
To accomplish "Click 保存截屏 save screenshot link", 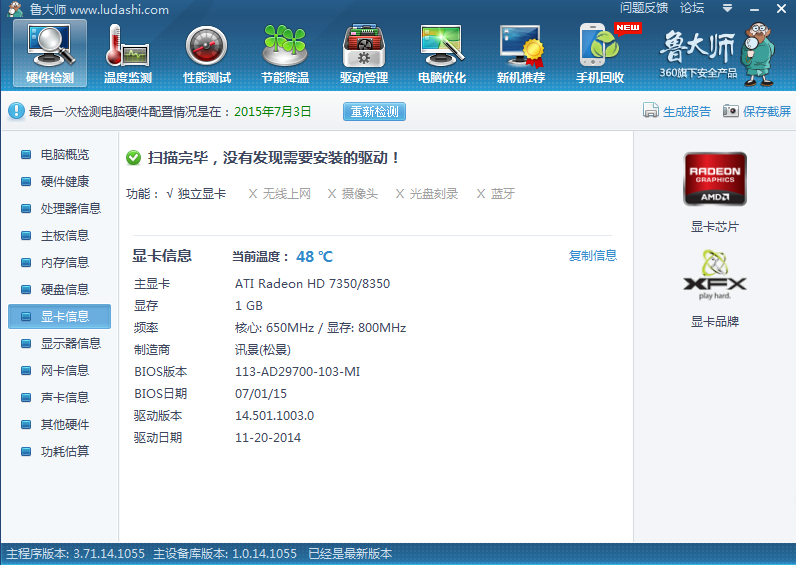I will [x=767, y=111].
